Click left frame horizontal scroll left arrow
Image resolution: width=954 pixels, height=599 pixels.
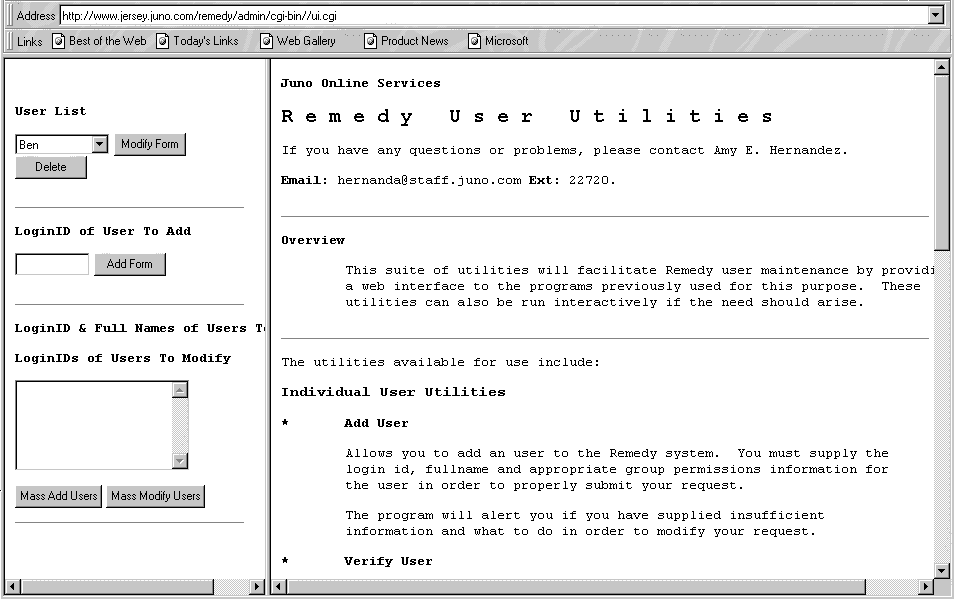point(12,587)
